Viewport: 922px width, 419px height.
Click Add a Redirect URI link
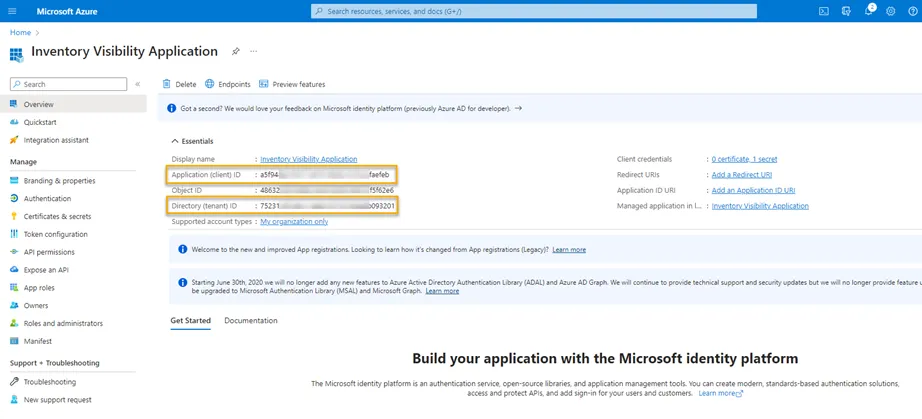point(741,175)
